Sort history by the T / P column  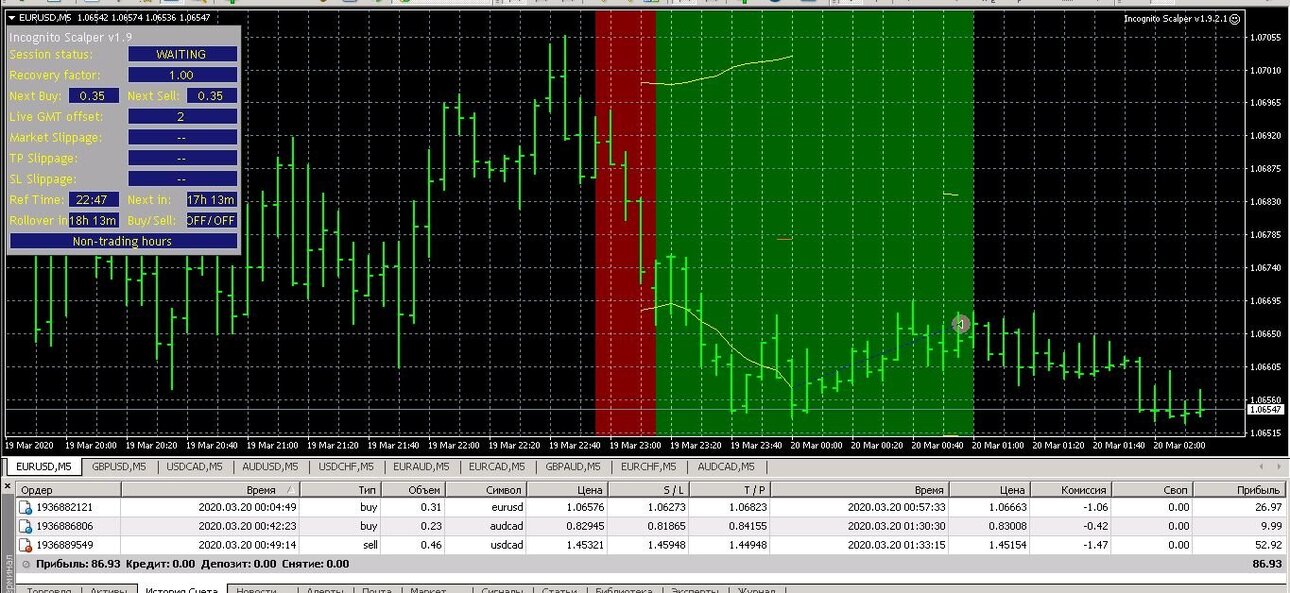[x=729, y=490]
